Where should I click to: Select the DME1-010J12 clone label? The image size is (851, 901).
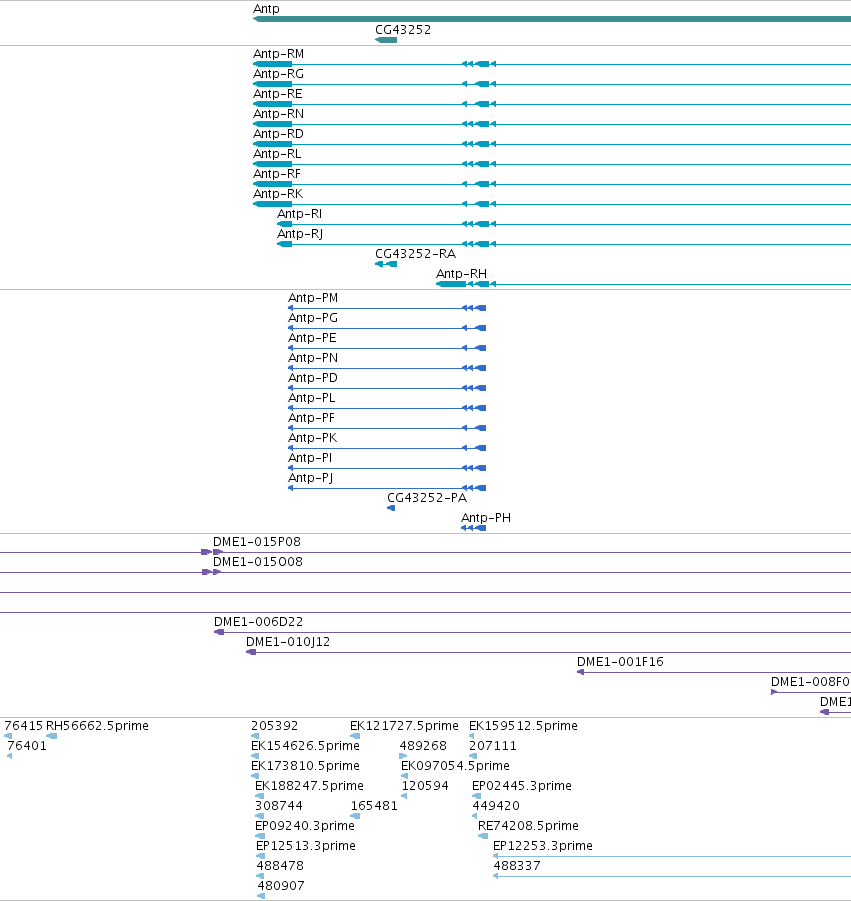tap(288, 642)
